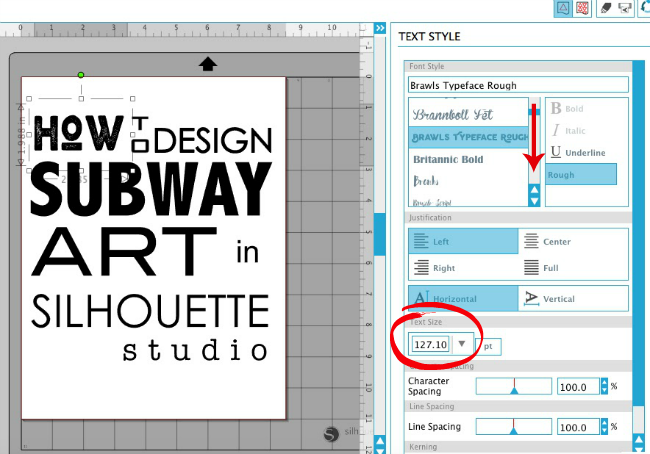Open the red pattern media view icon
Image resolution: width=650 pixels, height=454 pixels.
582,8
